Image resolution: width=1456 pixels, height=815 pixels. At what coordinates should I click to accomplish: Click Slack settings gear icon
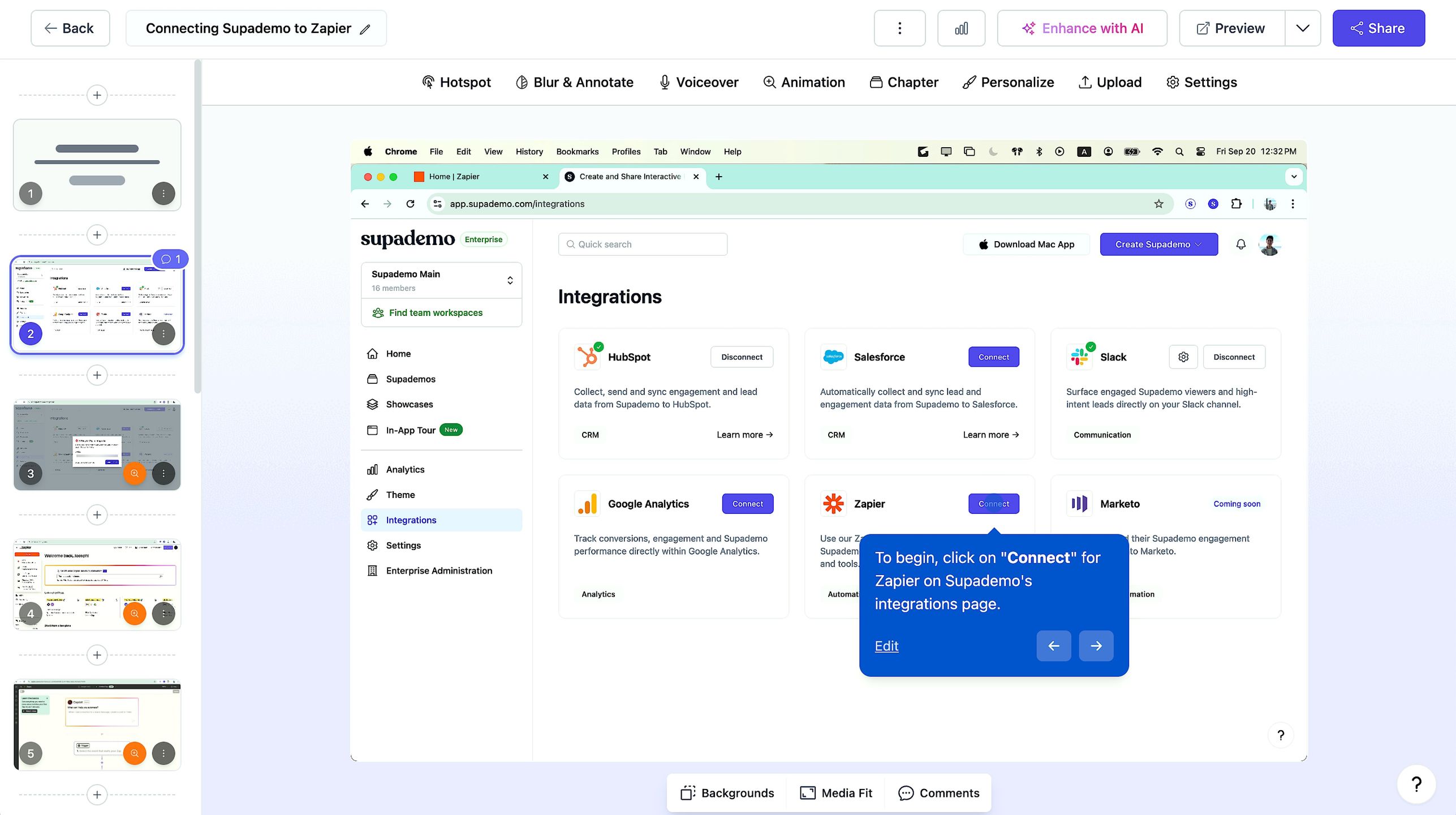click(x=1183, y=357)
